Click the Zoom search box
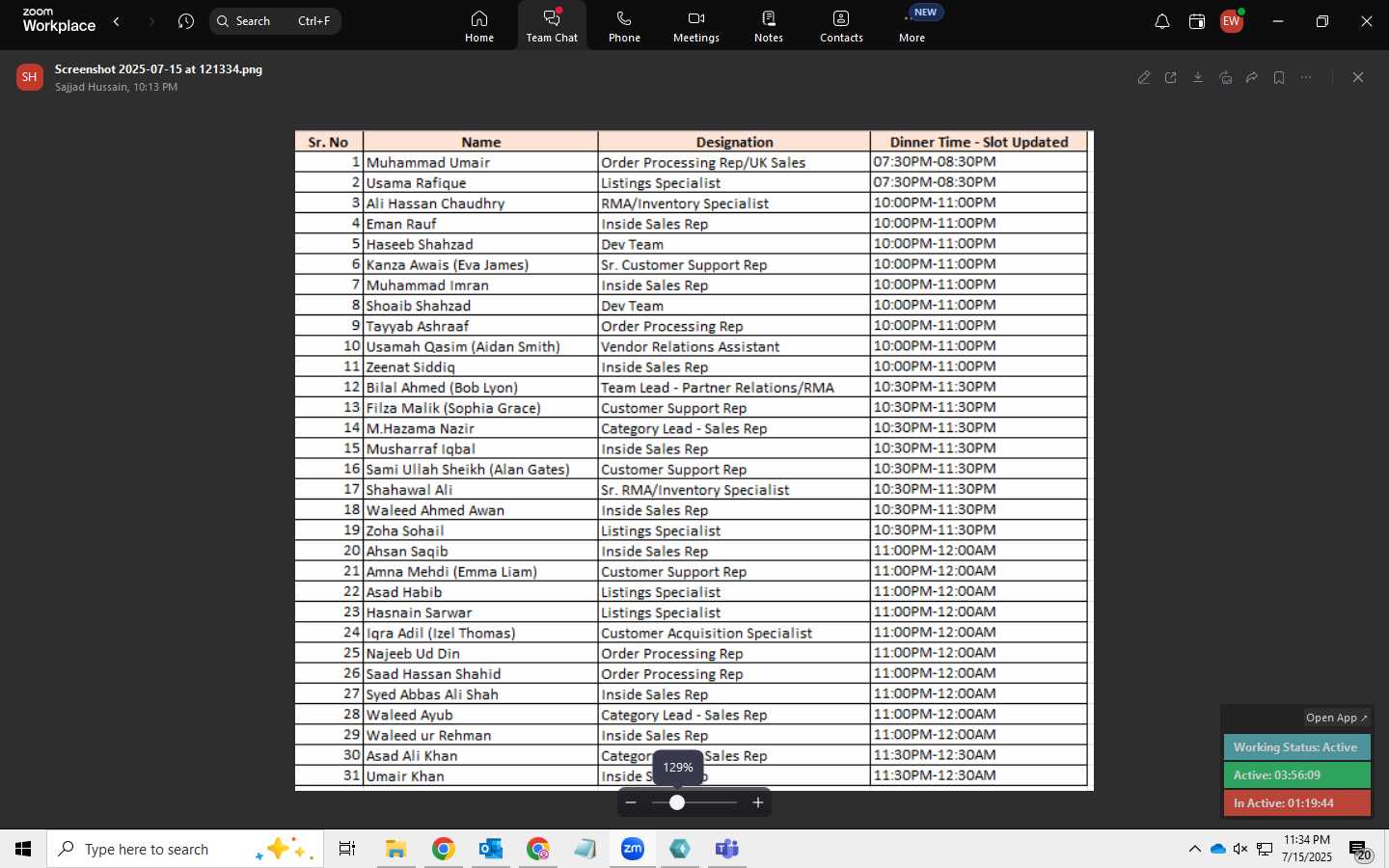 coord(275,21)
